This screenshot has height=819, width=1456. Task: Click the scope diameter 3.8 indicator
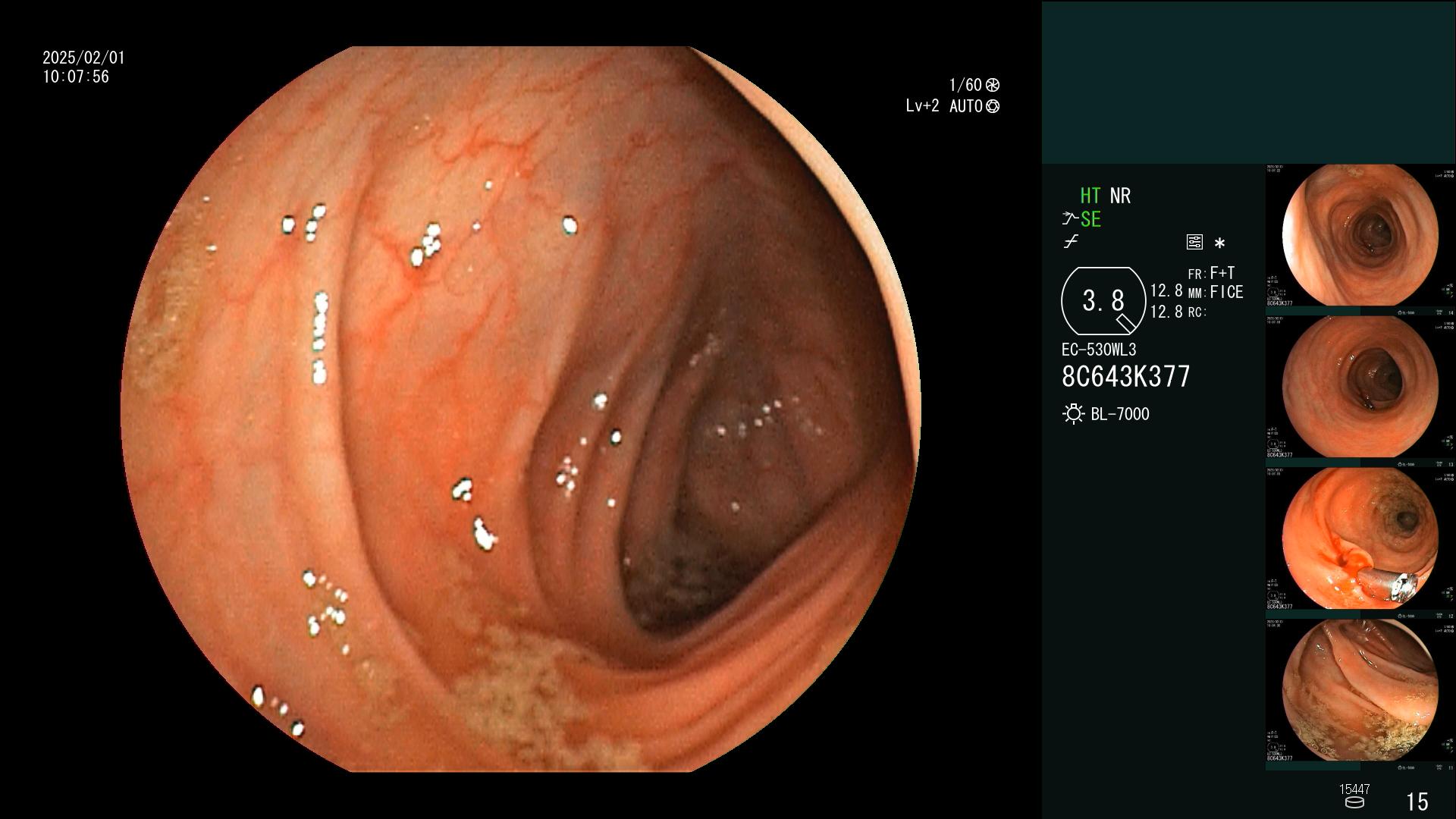point(1103,301)
